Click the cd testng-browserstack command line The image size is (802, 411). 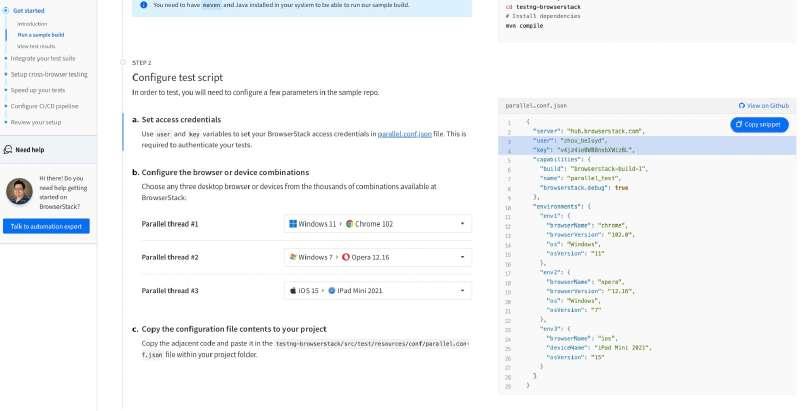[x=543, y=7]
